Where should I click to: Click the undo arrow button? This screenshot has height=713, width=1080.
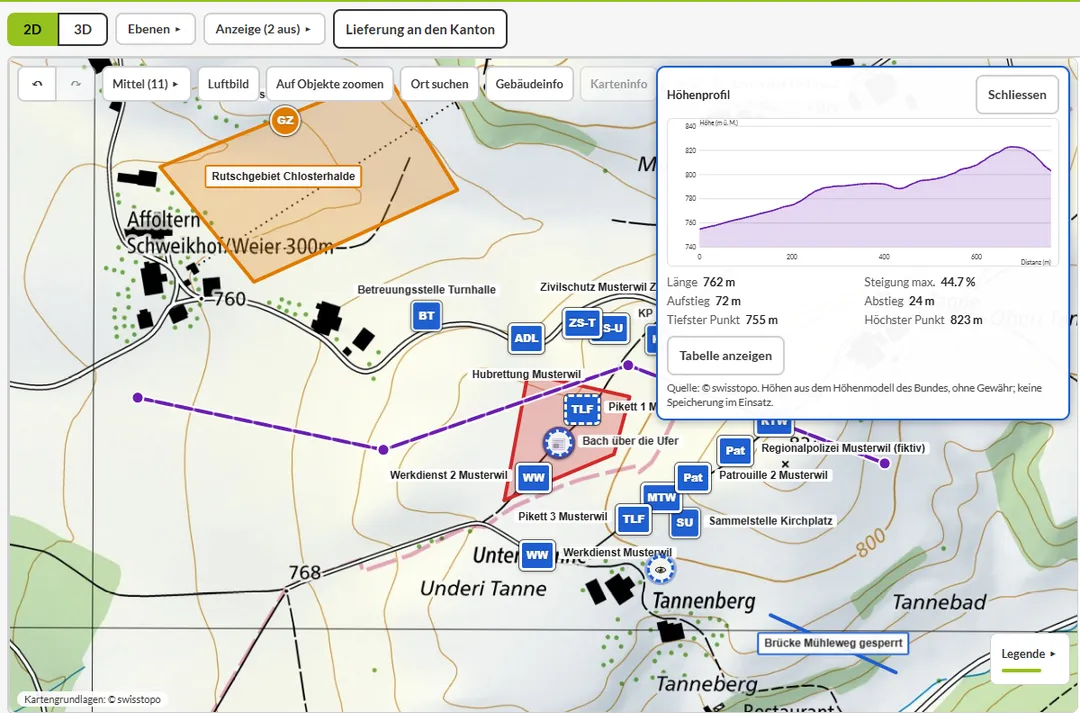click(37, 84)
